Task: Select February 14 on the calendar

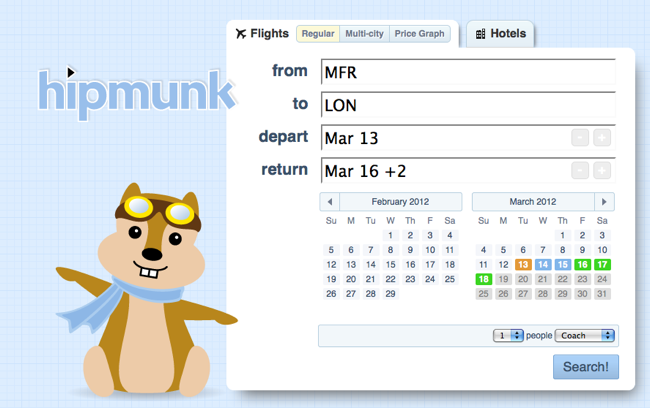Action: (371, 265)
